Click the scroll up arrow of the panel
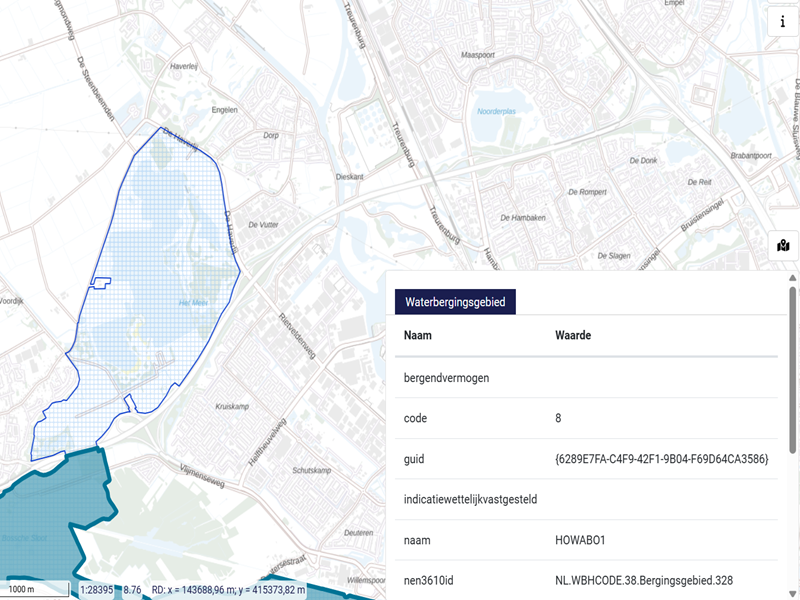This screenshot has height=600, width=800. tap(793, 278)
